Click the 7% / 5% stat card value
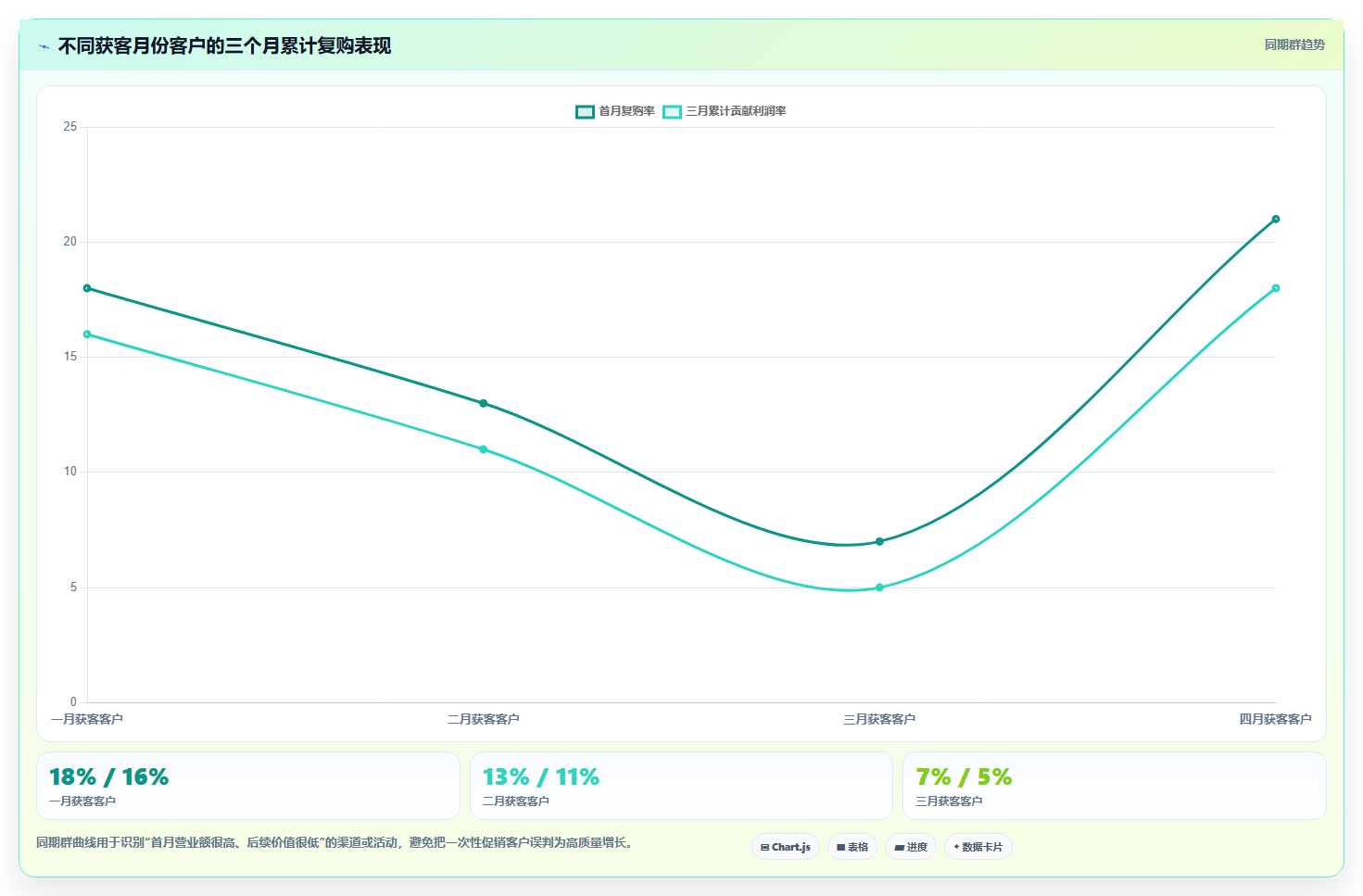Image resolution: width=1363 pixels, height=896 pixels. (x=964, y=776)
